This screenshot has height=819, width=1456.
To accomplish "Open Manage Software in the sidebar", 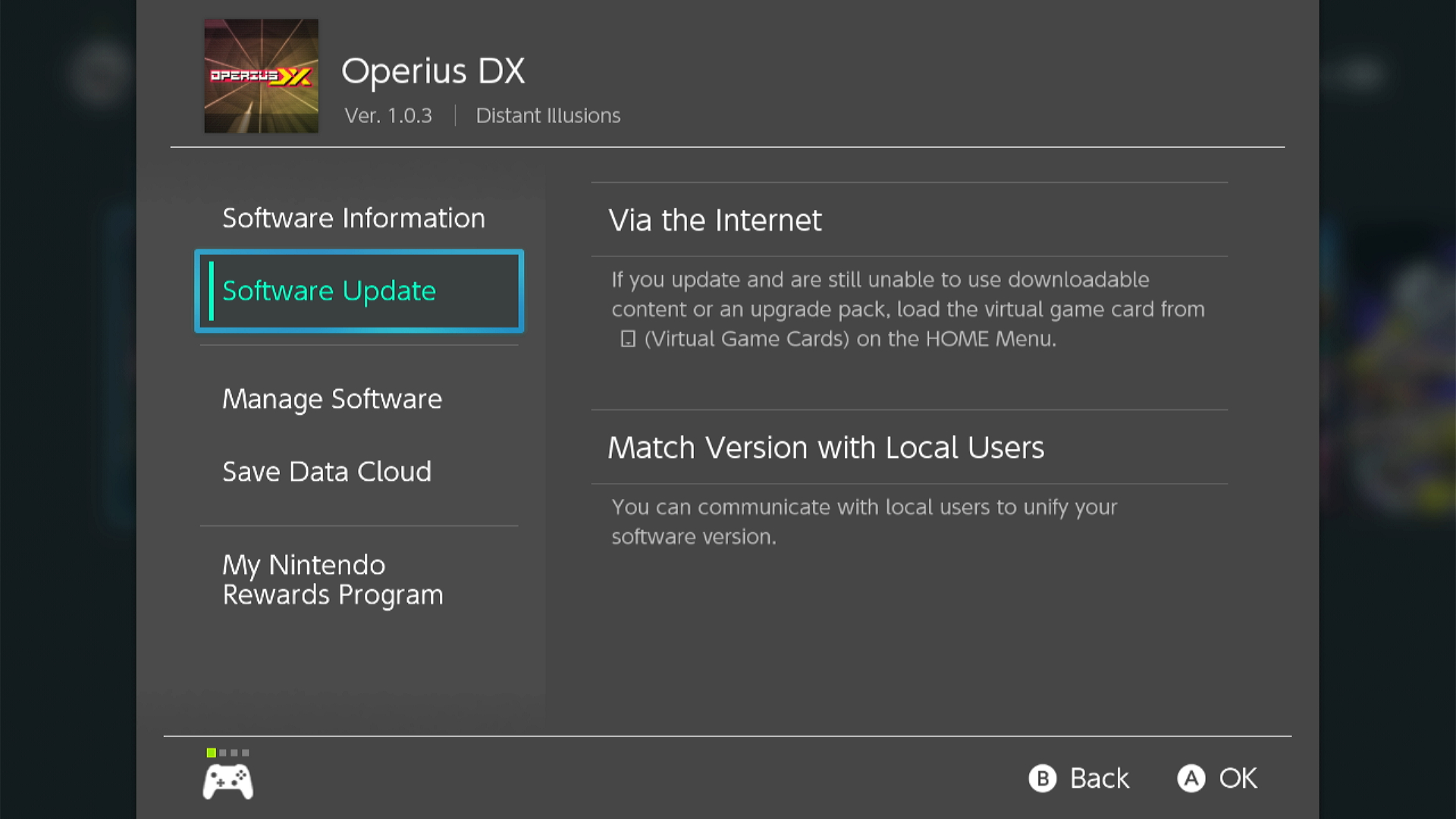I will coord(332,399).
